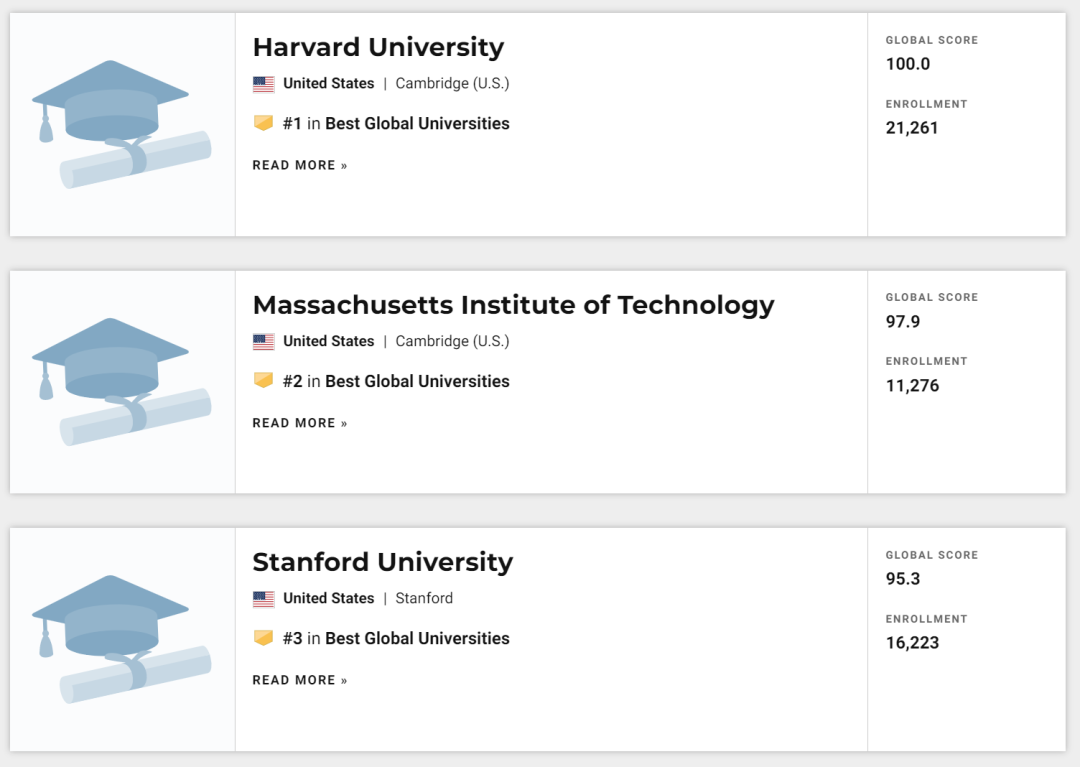Click Harvard University graduation cap image

click(x=121, y=124)
